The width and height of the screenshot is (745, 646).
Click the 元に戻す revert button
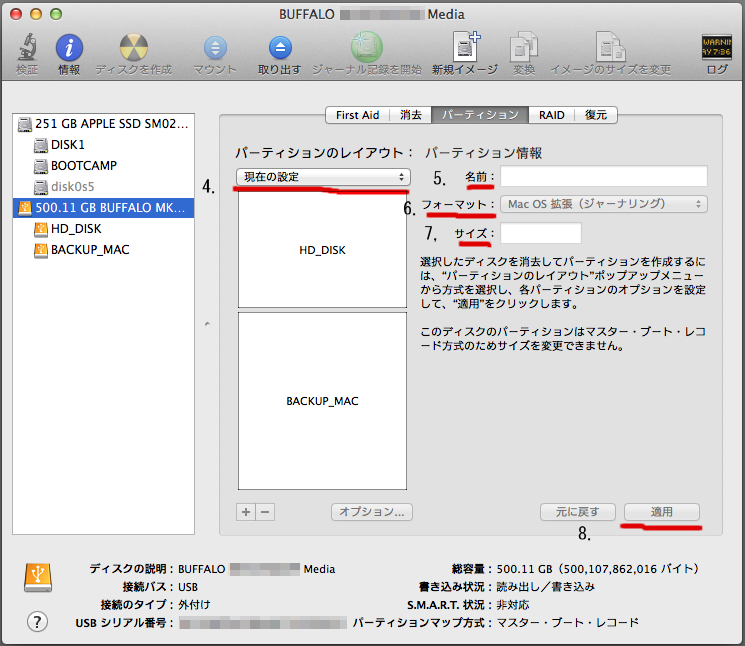click(578, 512)
